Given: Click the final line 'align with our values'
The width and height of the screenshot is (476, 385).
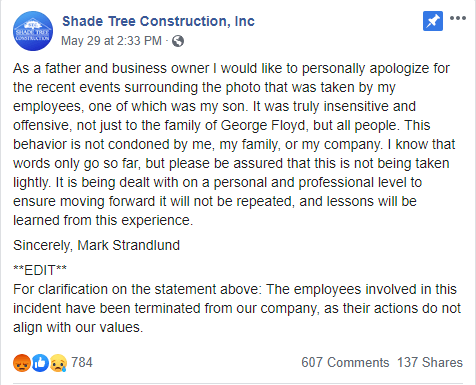Looking at the screenshot, I should point(78,327).
